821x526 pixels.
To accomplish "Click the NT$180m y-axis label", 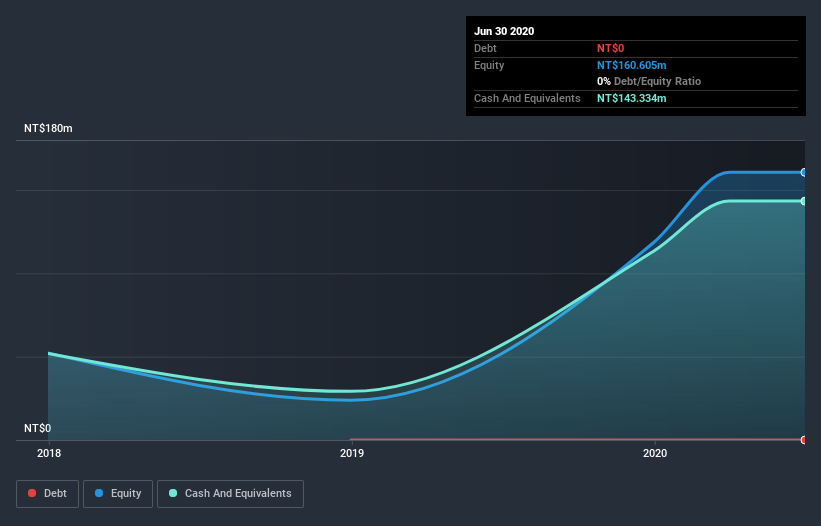I will (48, 128).
